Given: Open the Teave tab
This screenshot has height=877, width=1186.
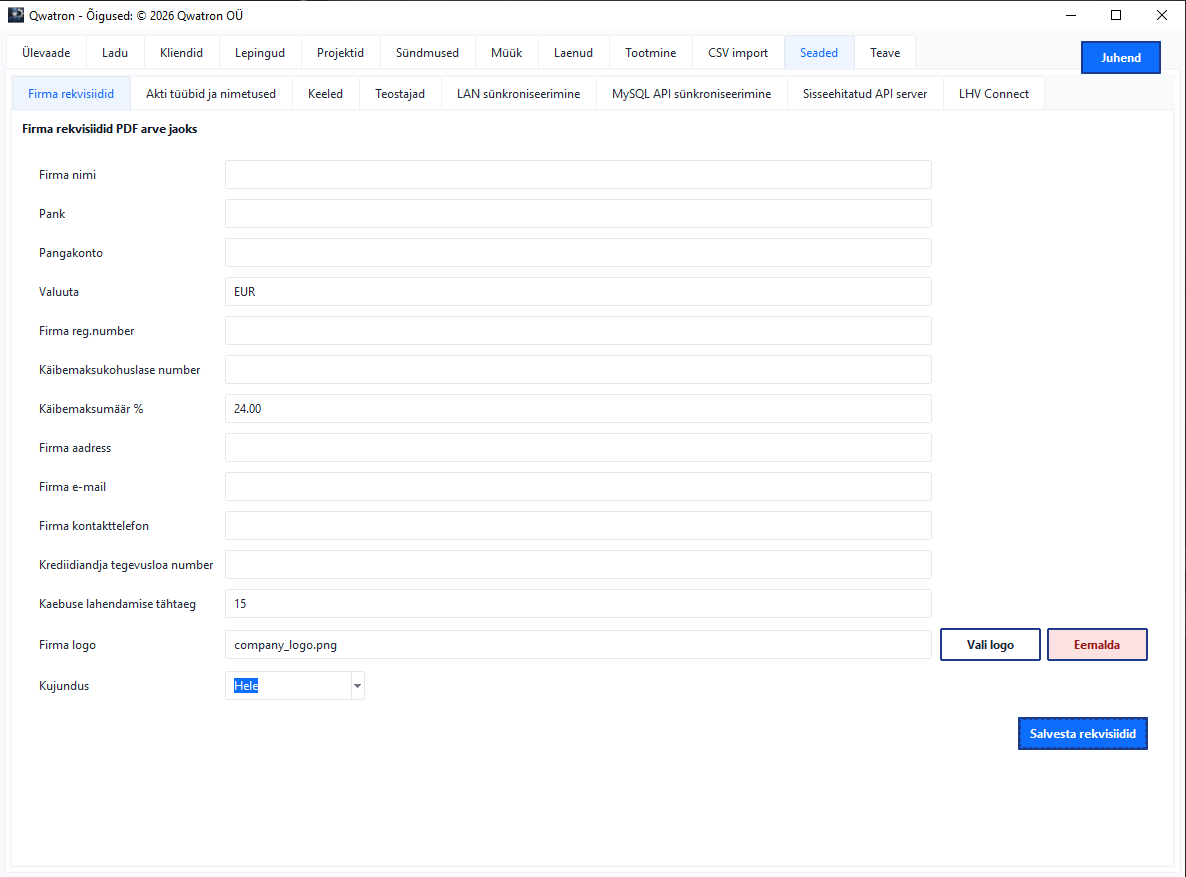Looking at the screenshot, I should pyautogui.click(x=885, y=53).
